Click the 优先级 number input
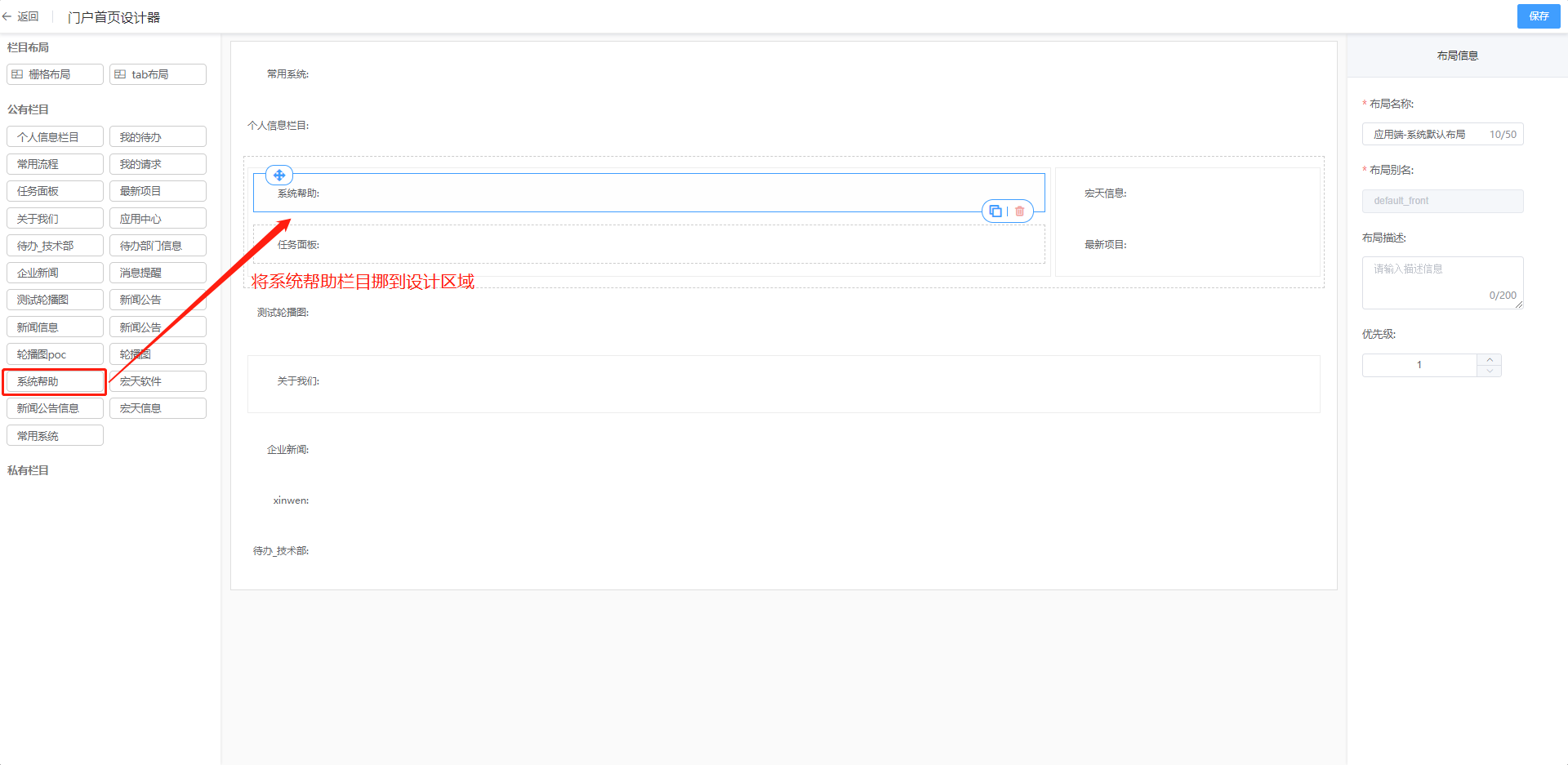1568x765 pixels. [1419, 365]
